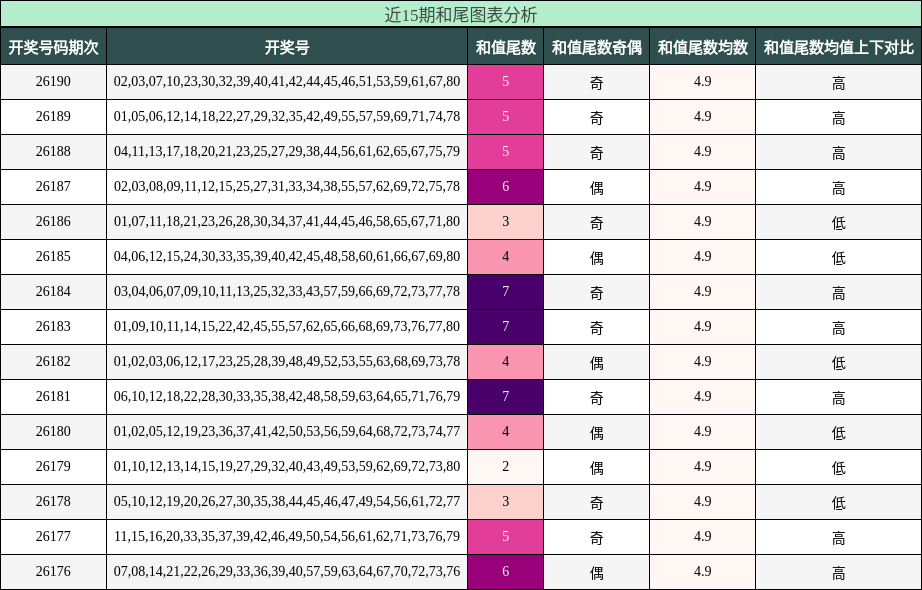Click the purple tail value 6 for issue 26187
The height and width of the screenshot is (590, 922).
point(506,186)
